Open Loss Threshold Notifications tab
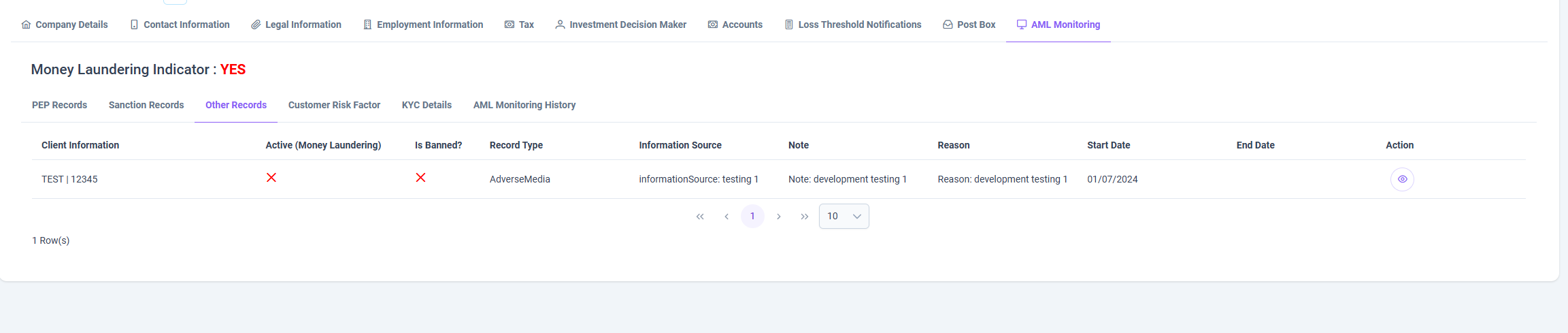Image resolution: width=1568 pixels, height=333 pixels. coord(853,25)
